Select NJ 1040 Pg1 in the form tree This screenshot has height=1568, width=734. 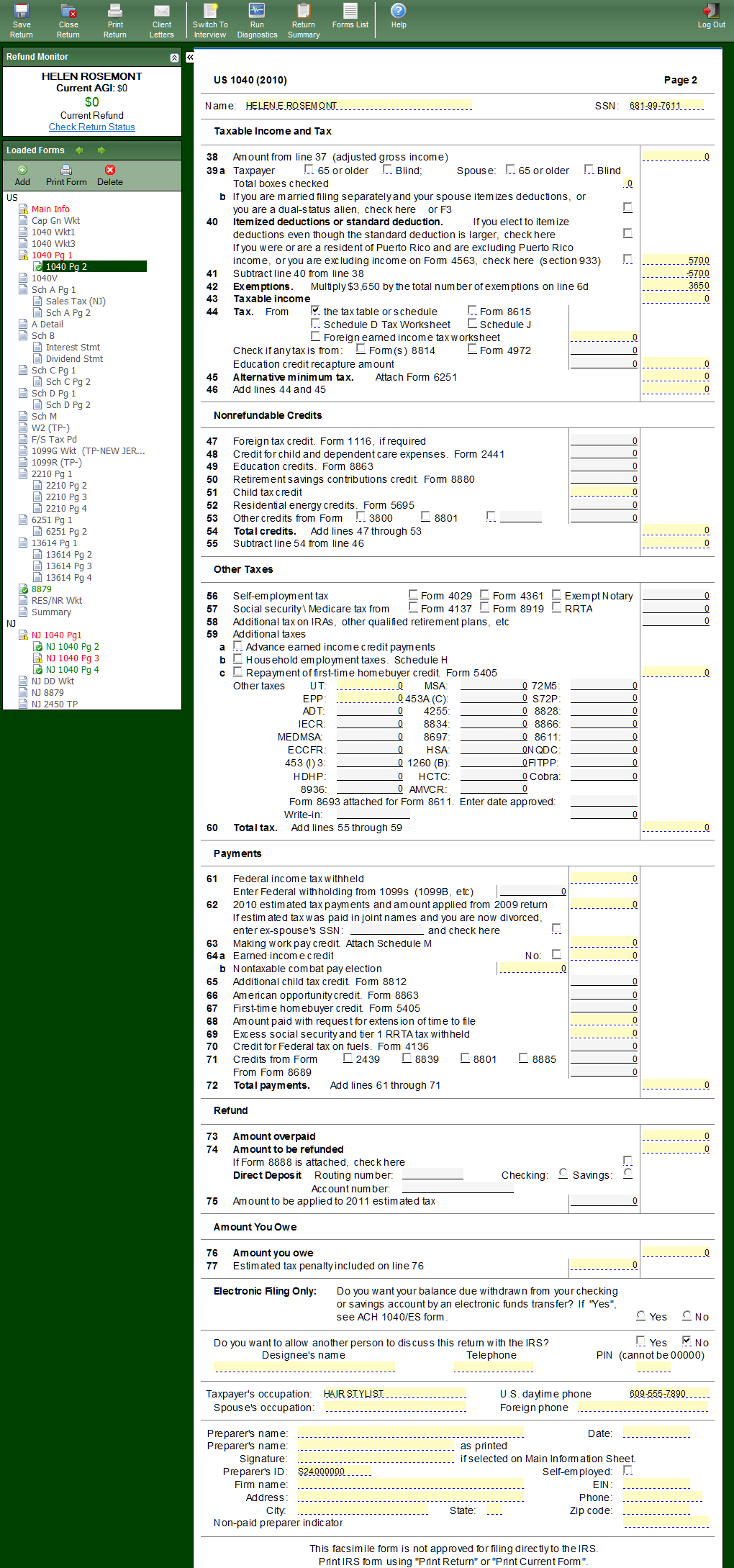point(56,635)
